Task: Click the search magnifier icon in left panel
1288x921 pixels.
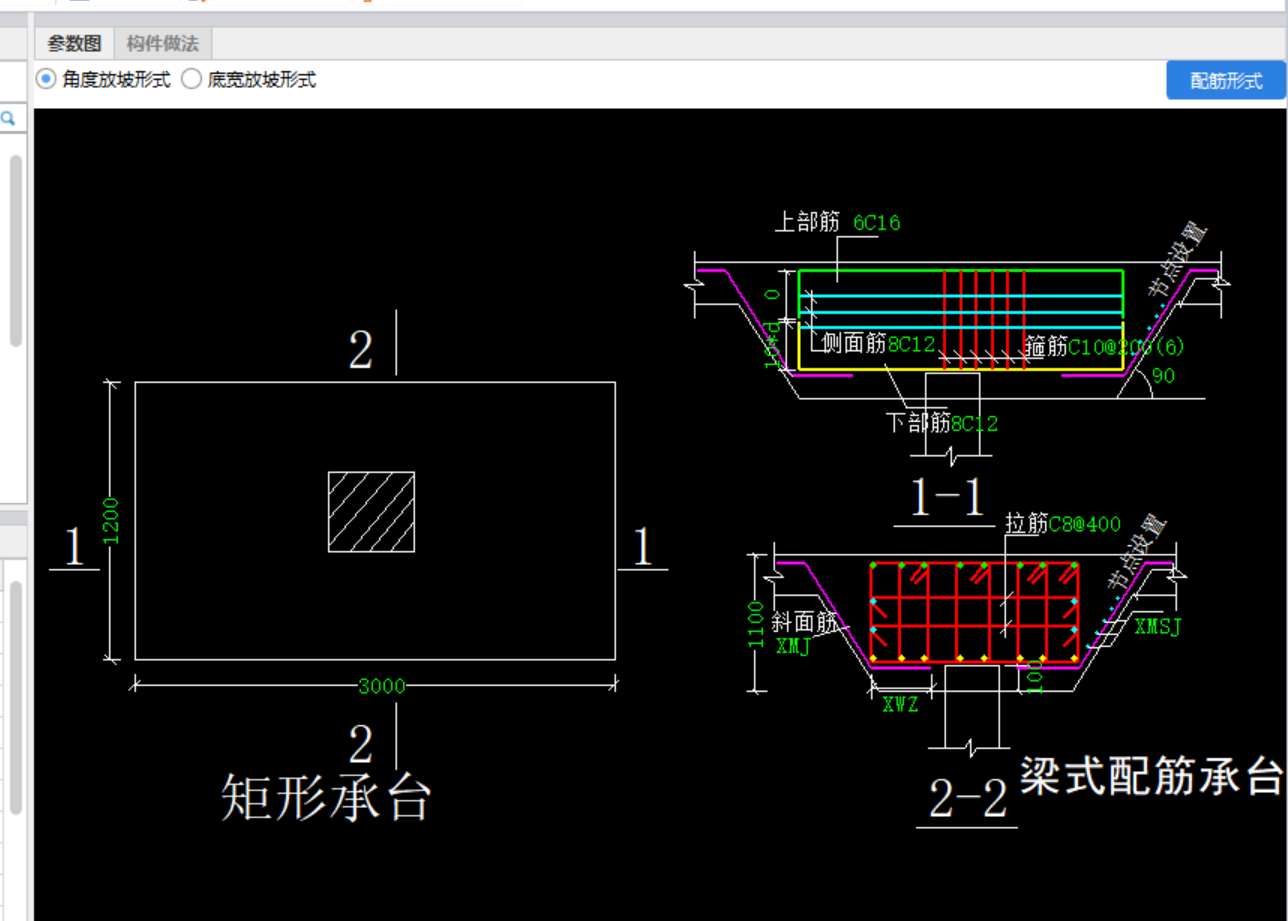Action: pyautogui.click(x=8, y=119)
